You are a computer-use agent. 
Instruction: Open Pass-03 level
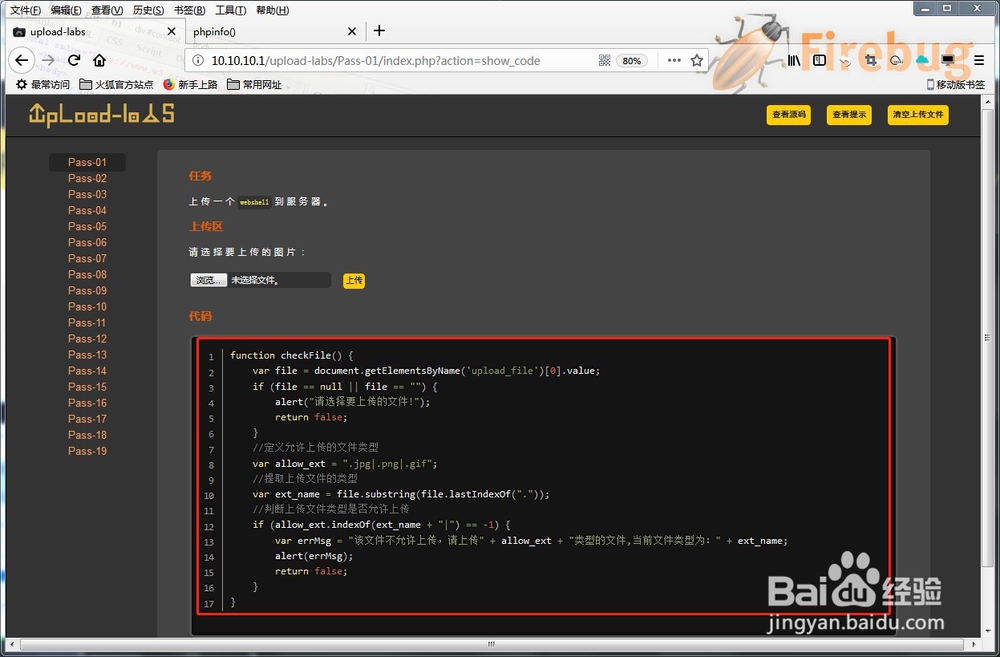(x=87, y=194)
